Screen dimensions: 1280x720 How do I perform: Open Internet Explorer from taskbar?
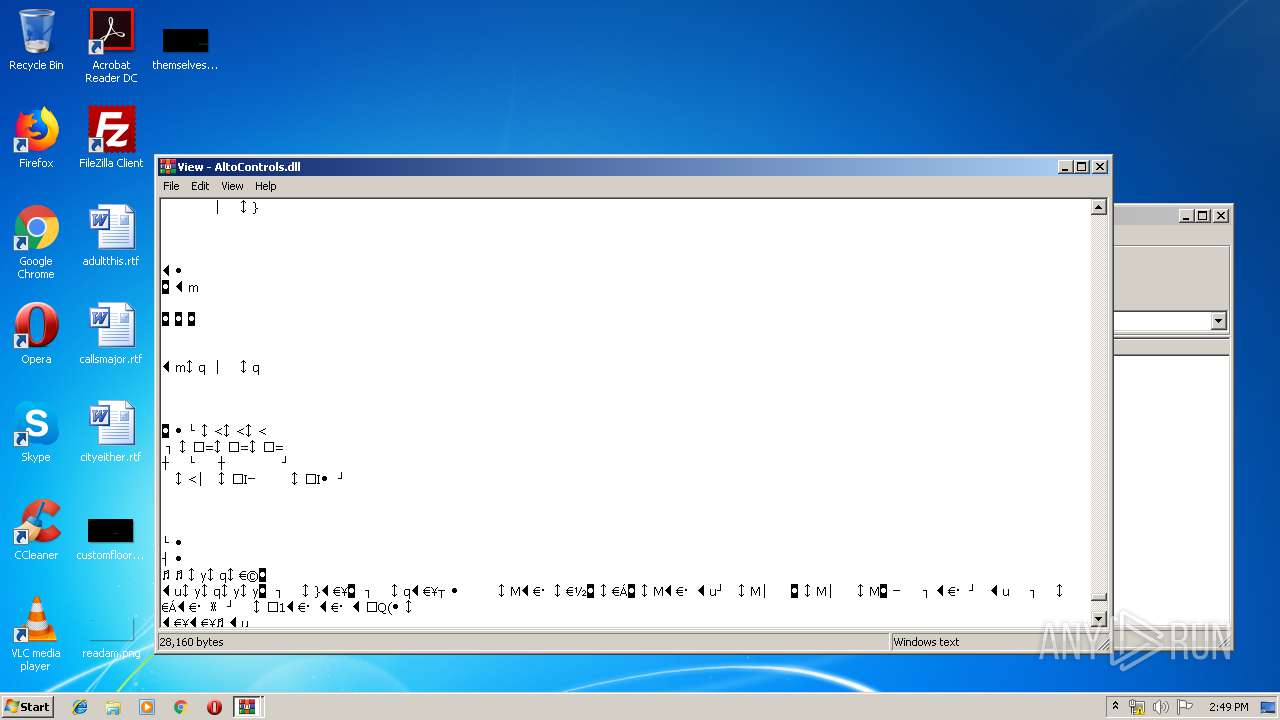click(x=80, y=707)
